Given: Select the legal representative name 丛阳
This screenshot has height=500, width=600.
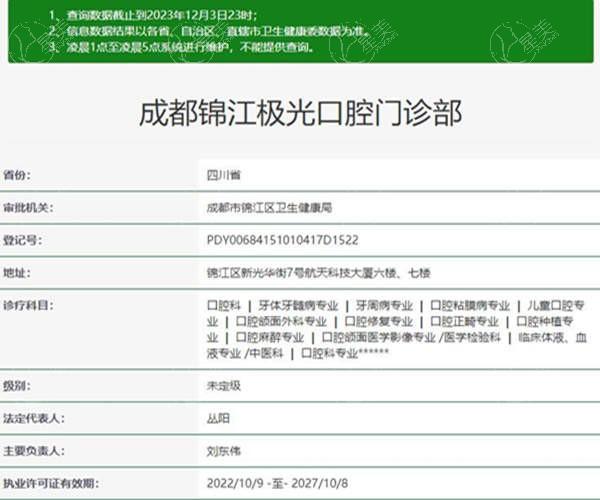Looking at the screenshot, I should click(218, 418).
